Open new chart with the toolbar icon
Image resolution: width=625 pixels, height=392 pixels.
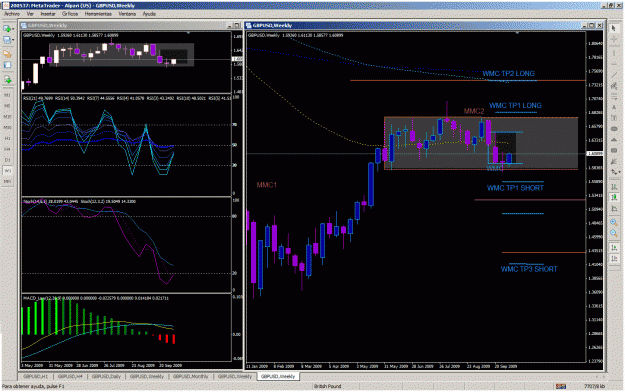tap(7, 29)
